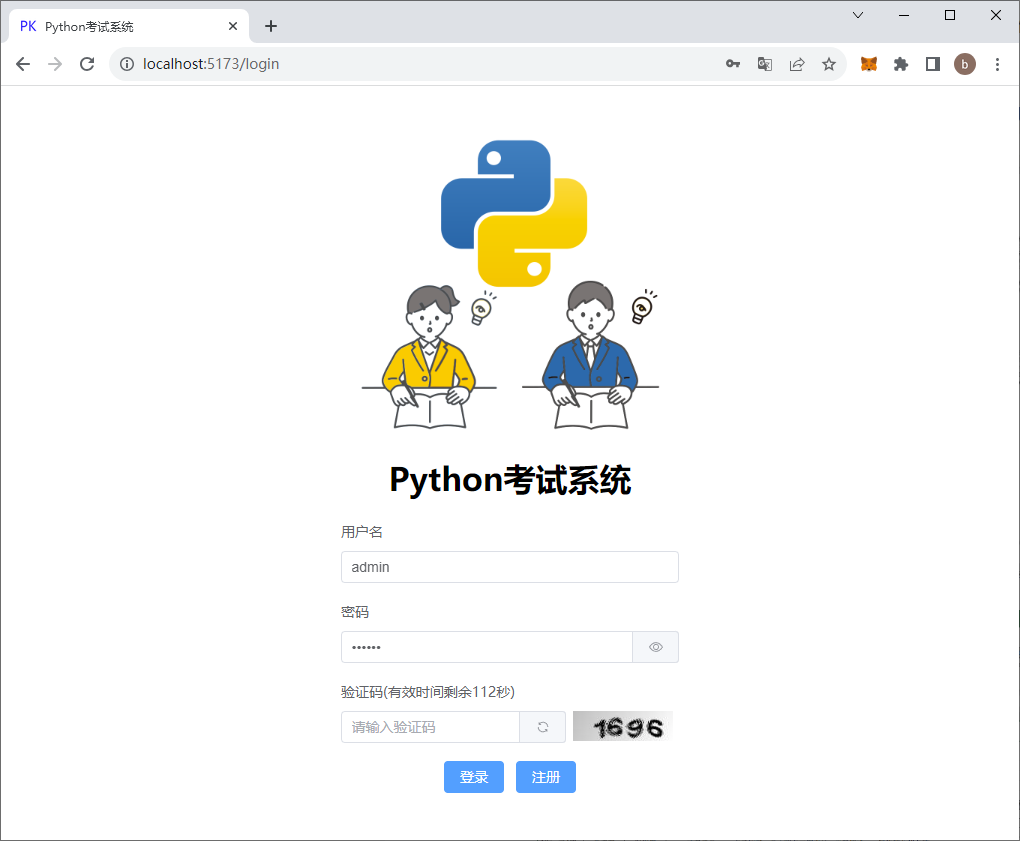Toggle password visibility eye icon
This screenshot has height=841, width=1020.
656,647
